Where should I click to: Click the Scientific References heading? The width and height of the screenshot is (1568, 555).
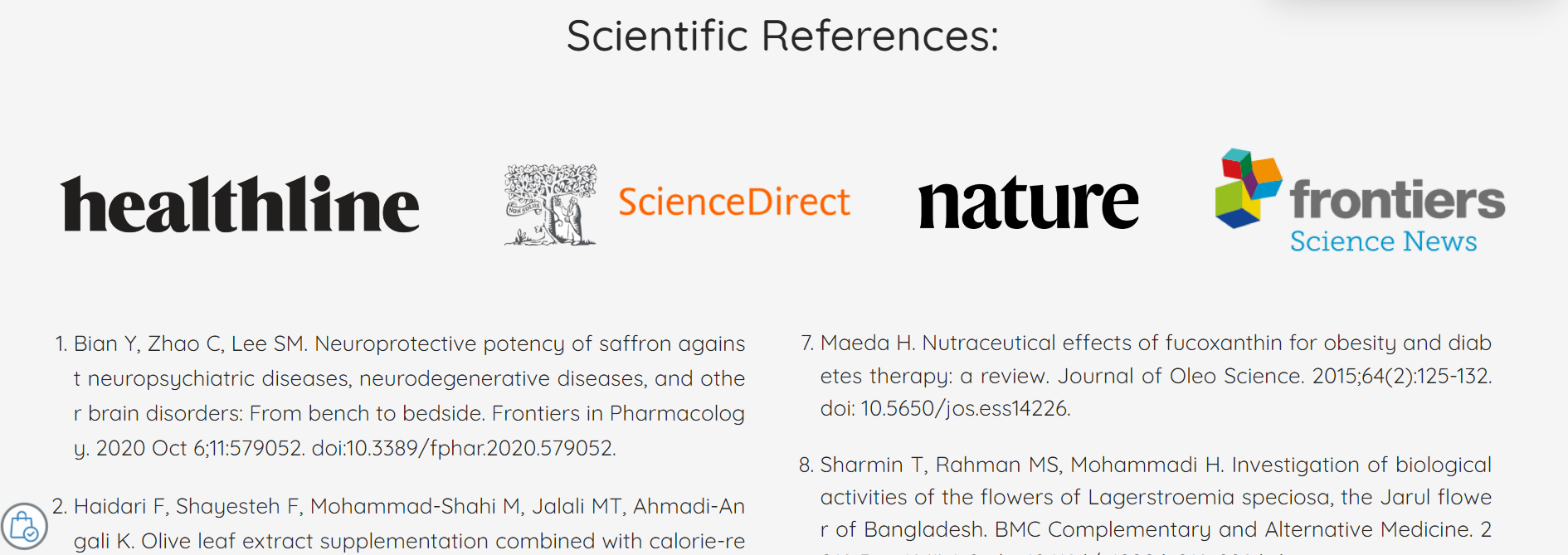(x=783, y=36)
